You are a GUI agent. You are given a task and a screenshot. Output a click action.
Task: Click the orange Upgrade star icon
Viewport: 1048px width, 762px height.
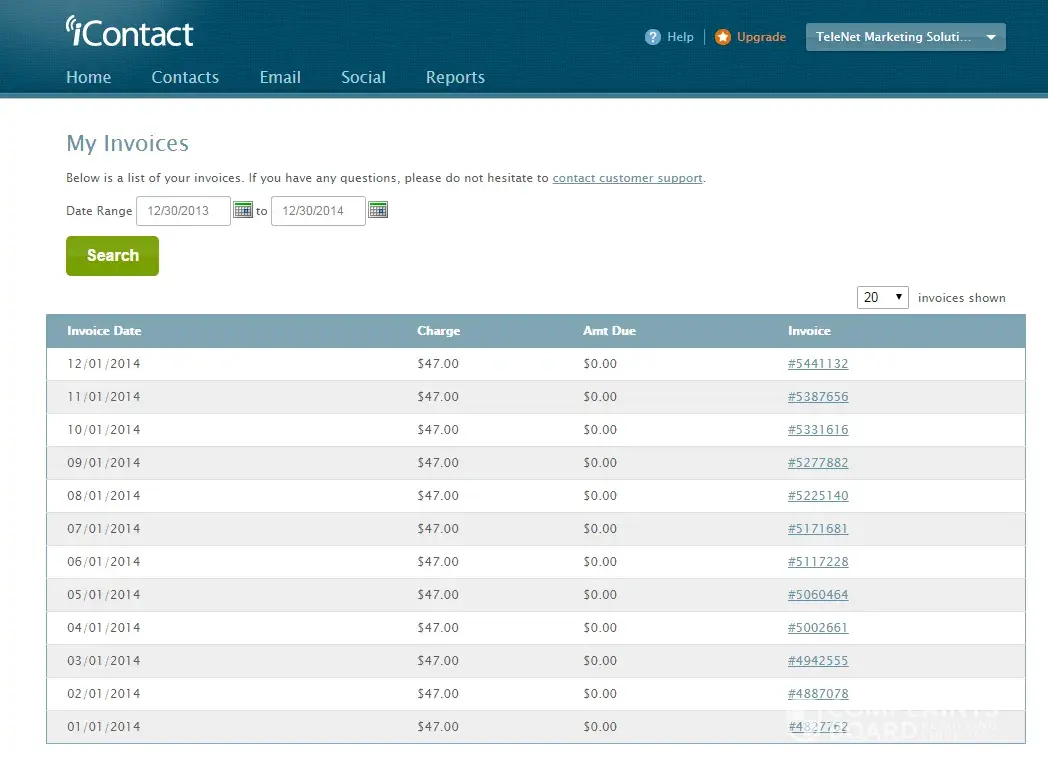tap(723, 37)
